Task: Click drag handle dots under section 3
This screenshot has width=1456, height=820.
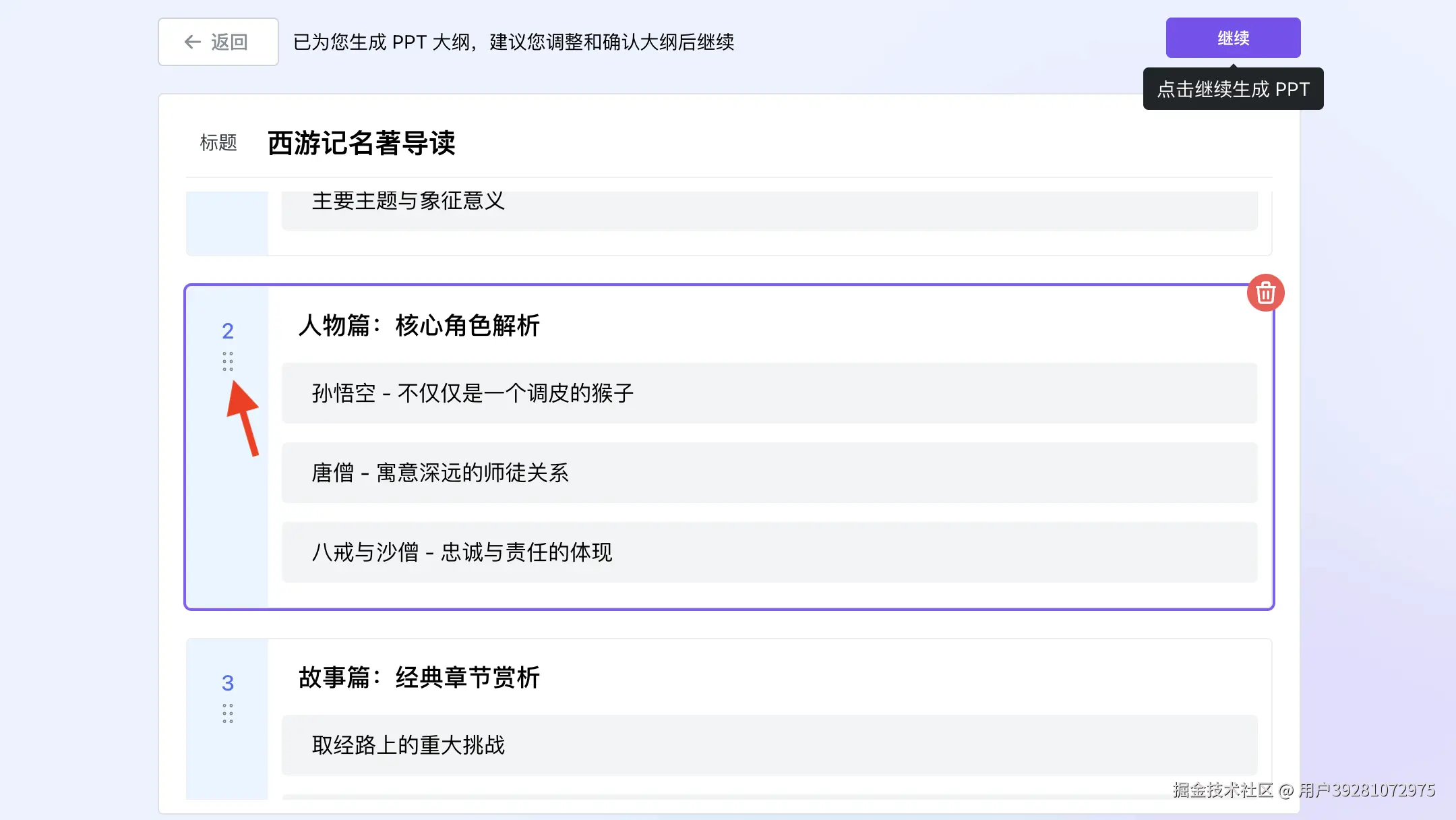Action: tap(228, 713)
